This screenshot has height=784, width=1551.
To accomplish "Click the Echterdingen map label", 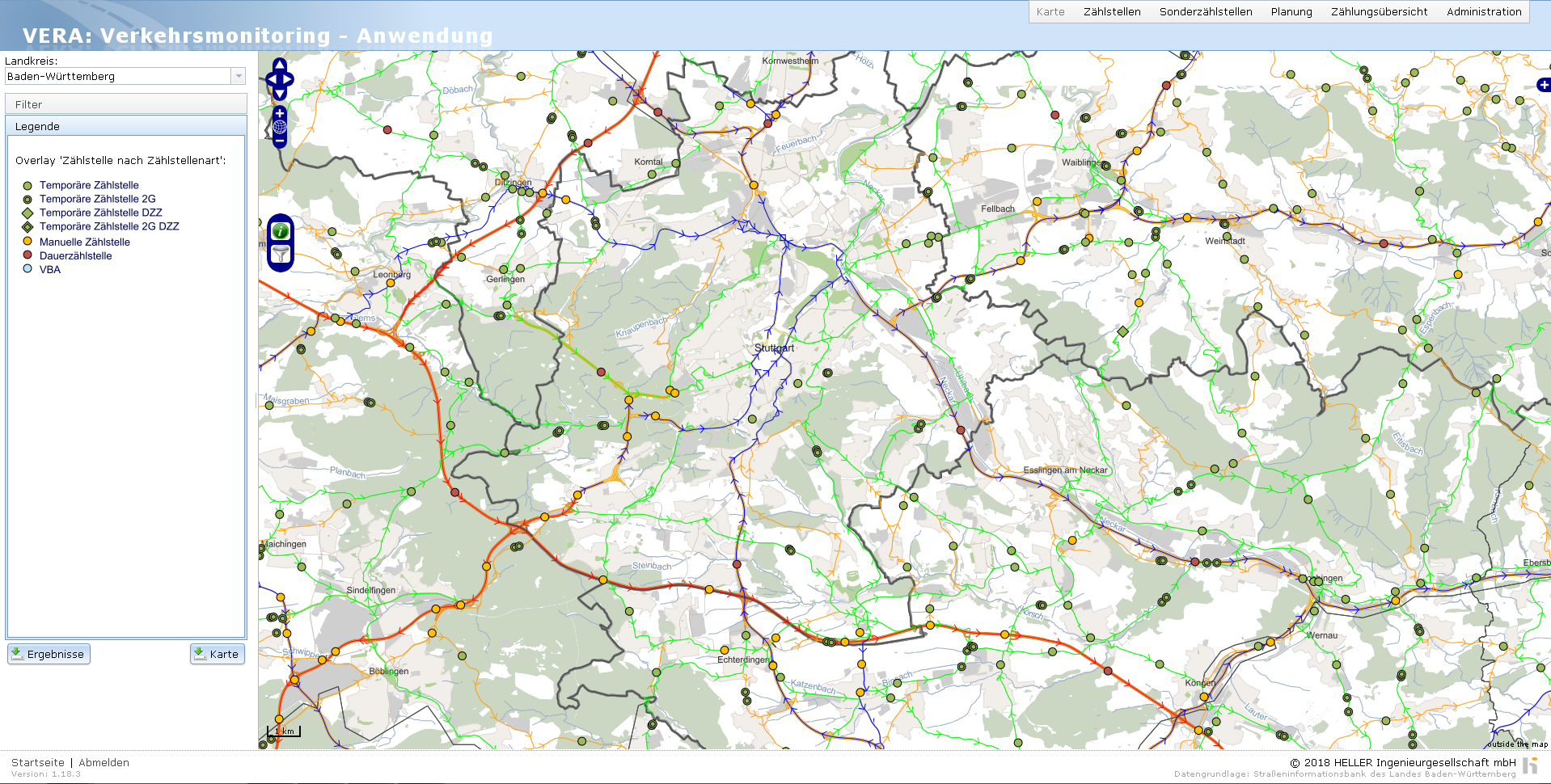I will pyautogui.click(x=743, y=660).
